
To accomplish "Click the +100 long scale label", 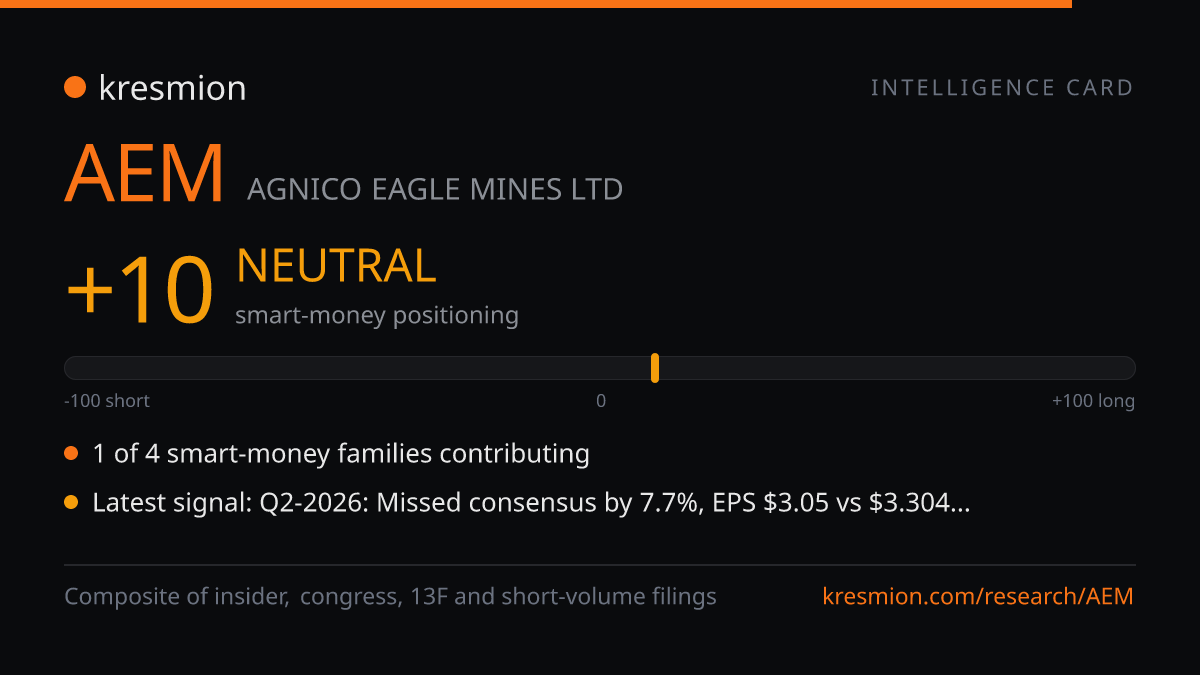I will point(1093,401).
